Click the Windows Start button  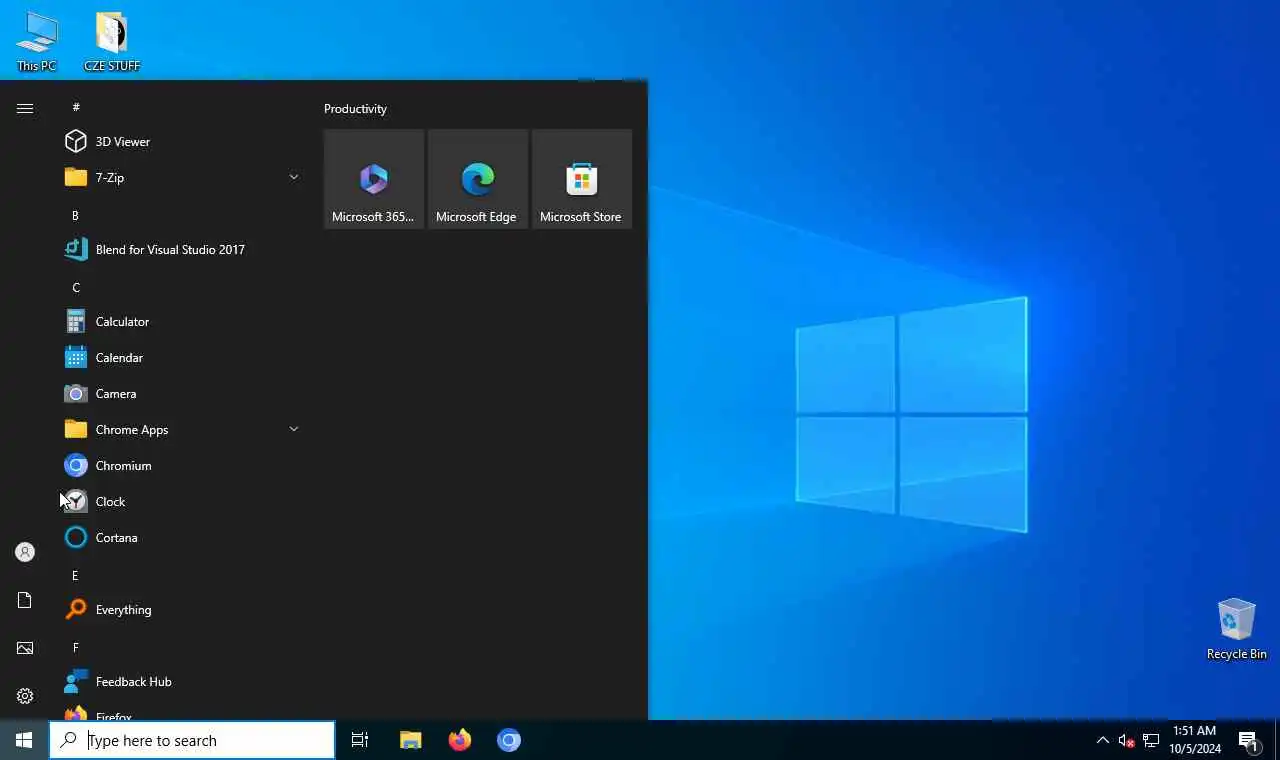click(24, 740)
